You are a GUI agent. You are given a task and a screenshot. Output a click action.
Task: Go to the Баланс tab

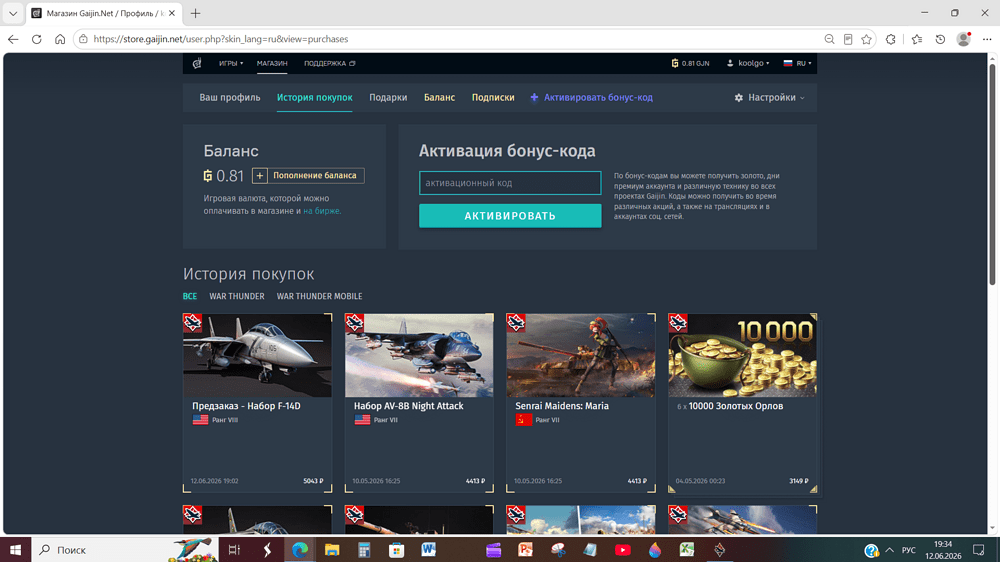[439, 98]
